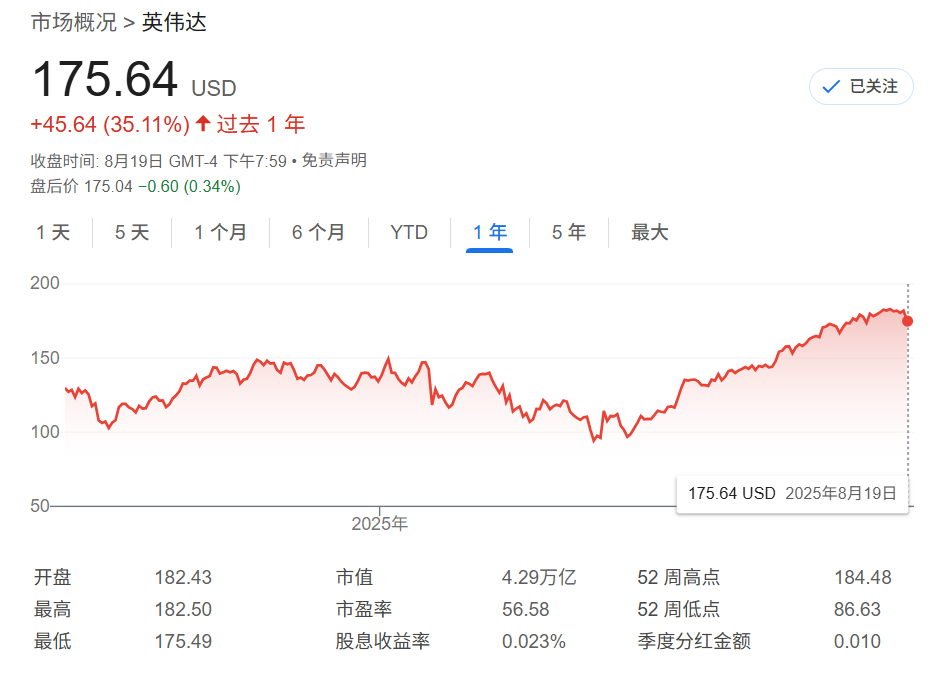Click the 最低 value 175.49

pos(183,642)
